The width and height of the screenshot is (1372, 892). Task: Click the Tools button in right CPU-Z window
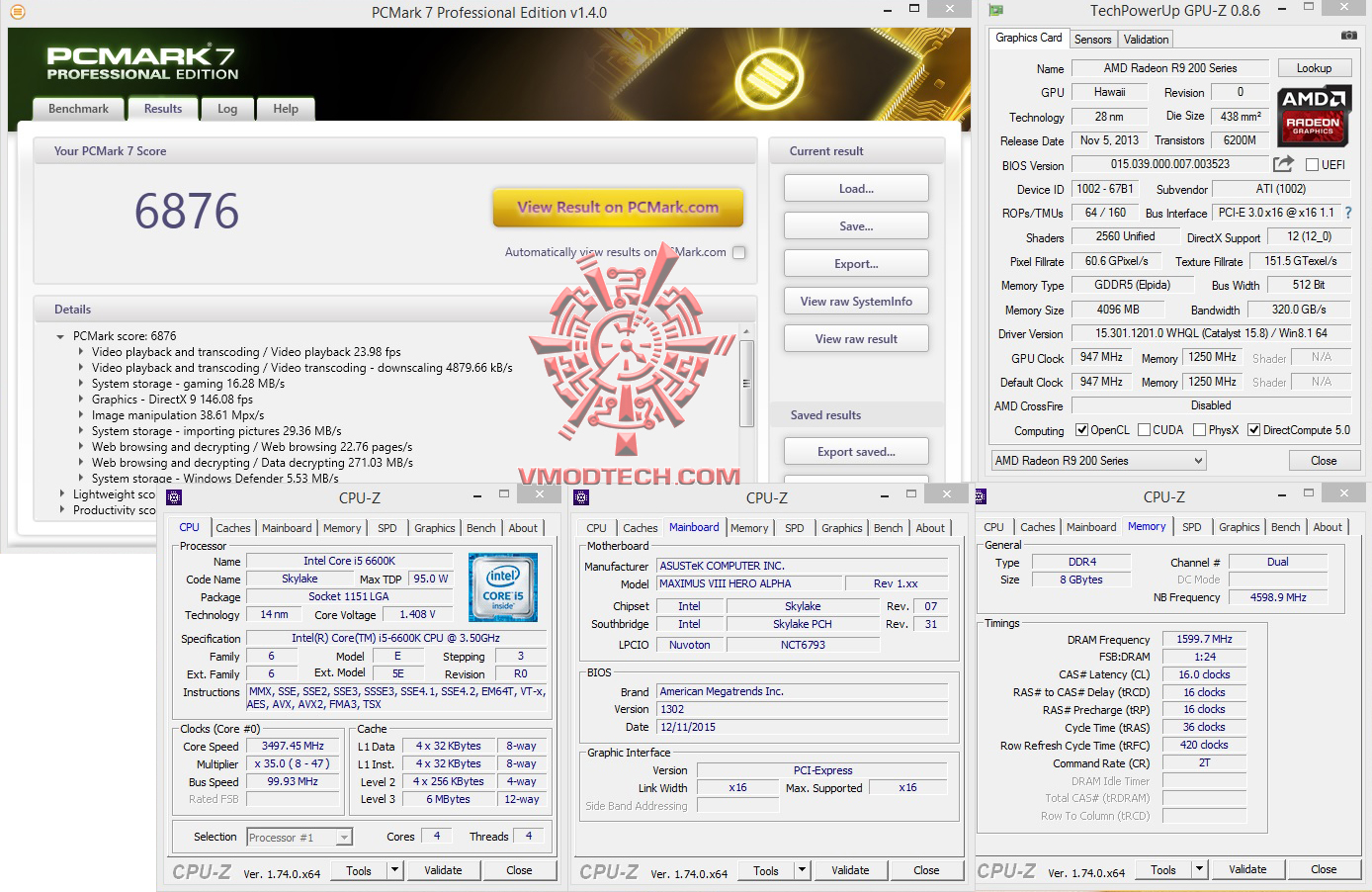pyautogui.click(x=1163, y=869)
